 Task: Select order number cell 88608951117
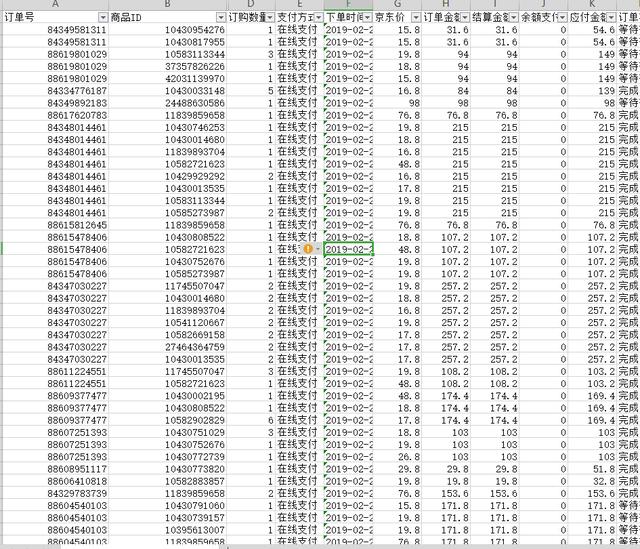[x=56, y=469]
